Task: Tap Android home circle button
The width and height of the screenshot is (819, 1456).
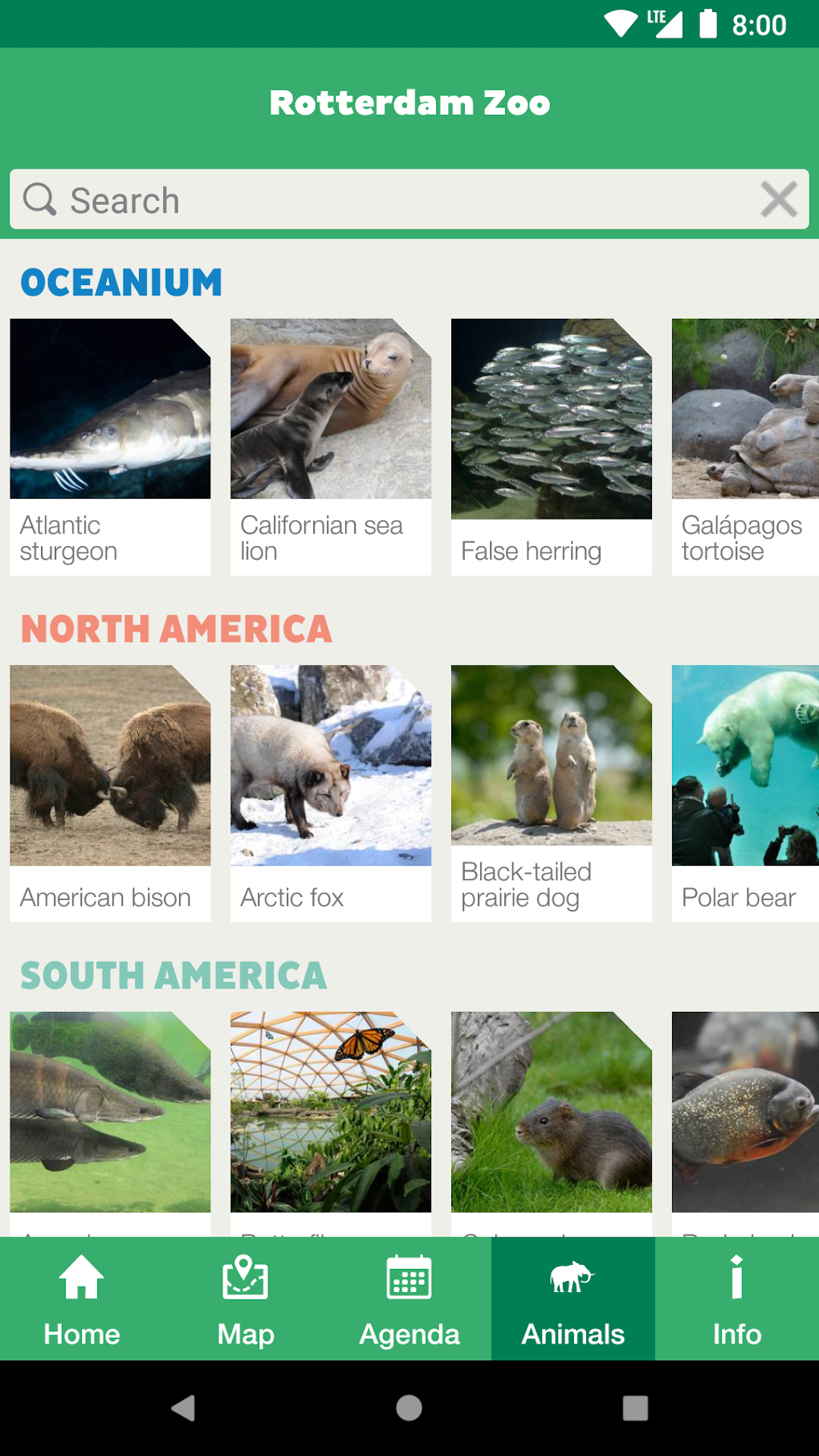Action: click(409, 1408)
